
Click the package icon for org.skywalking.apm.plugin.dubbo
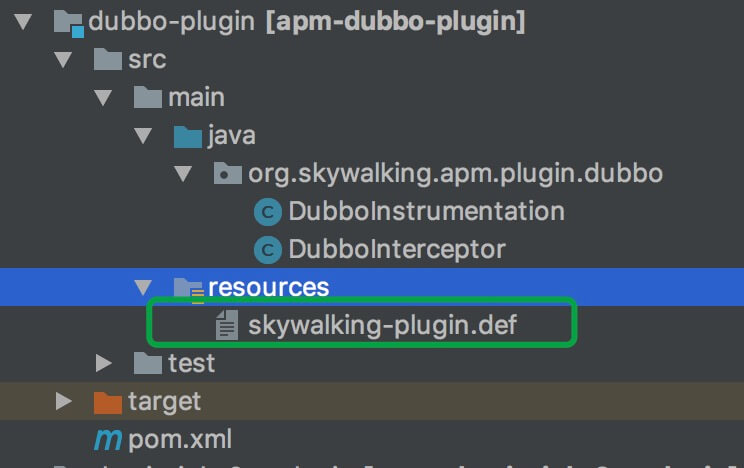[228, 173]
